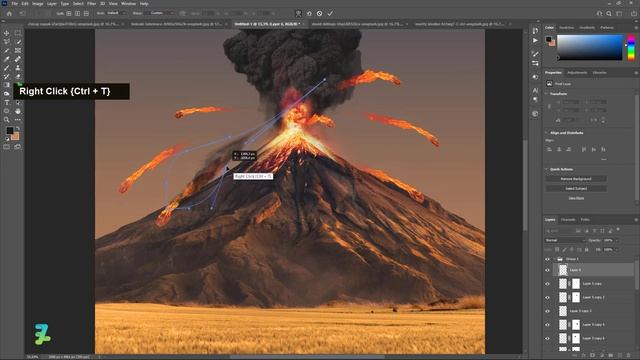Select the Hand tool
Screen dimensions: 640x360
[18, 111]
